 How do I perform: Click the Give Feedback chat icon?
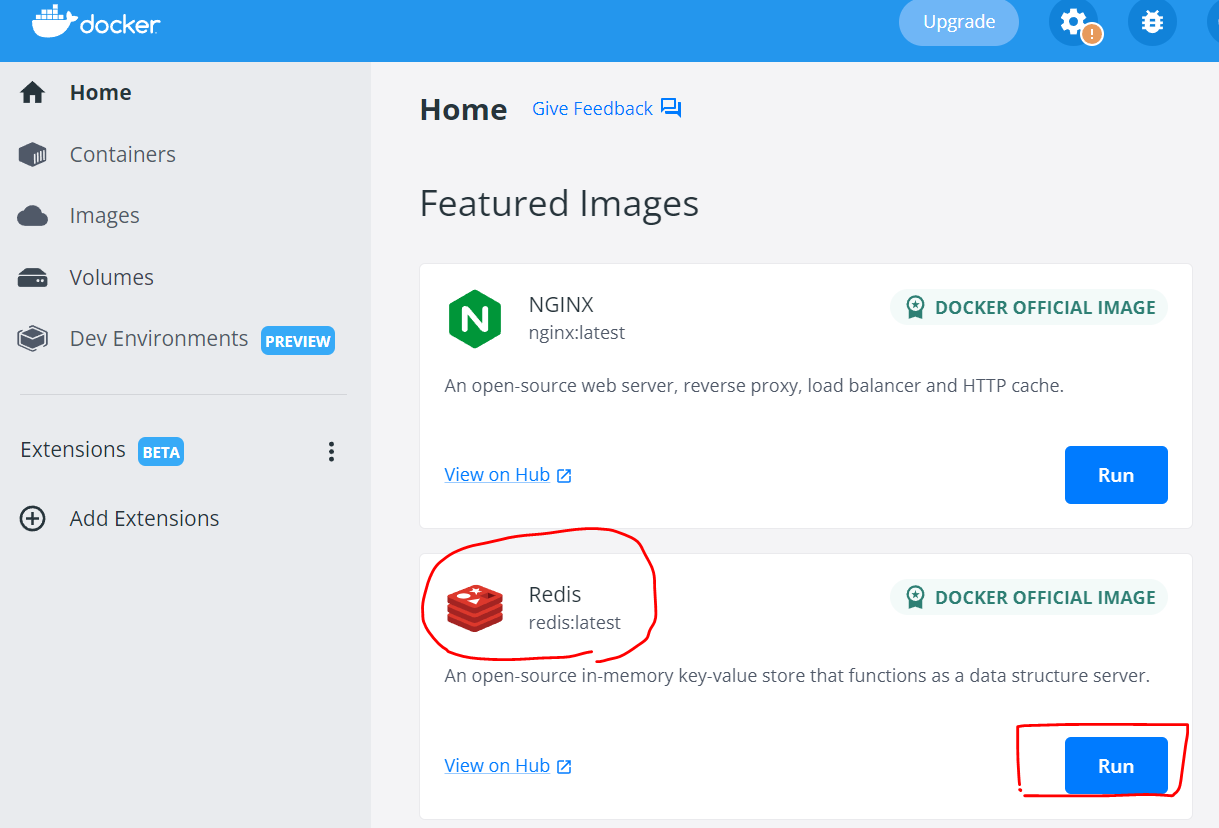pos(671,109)
